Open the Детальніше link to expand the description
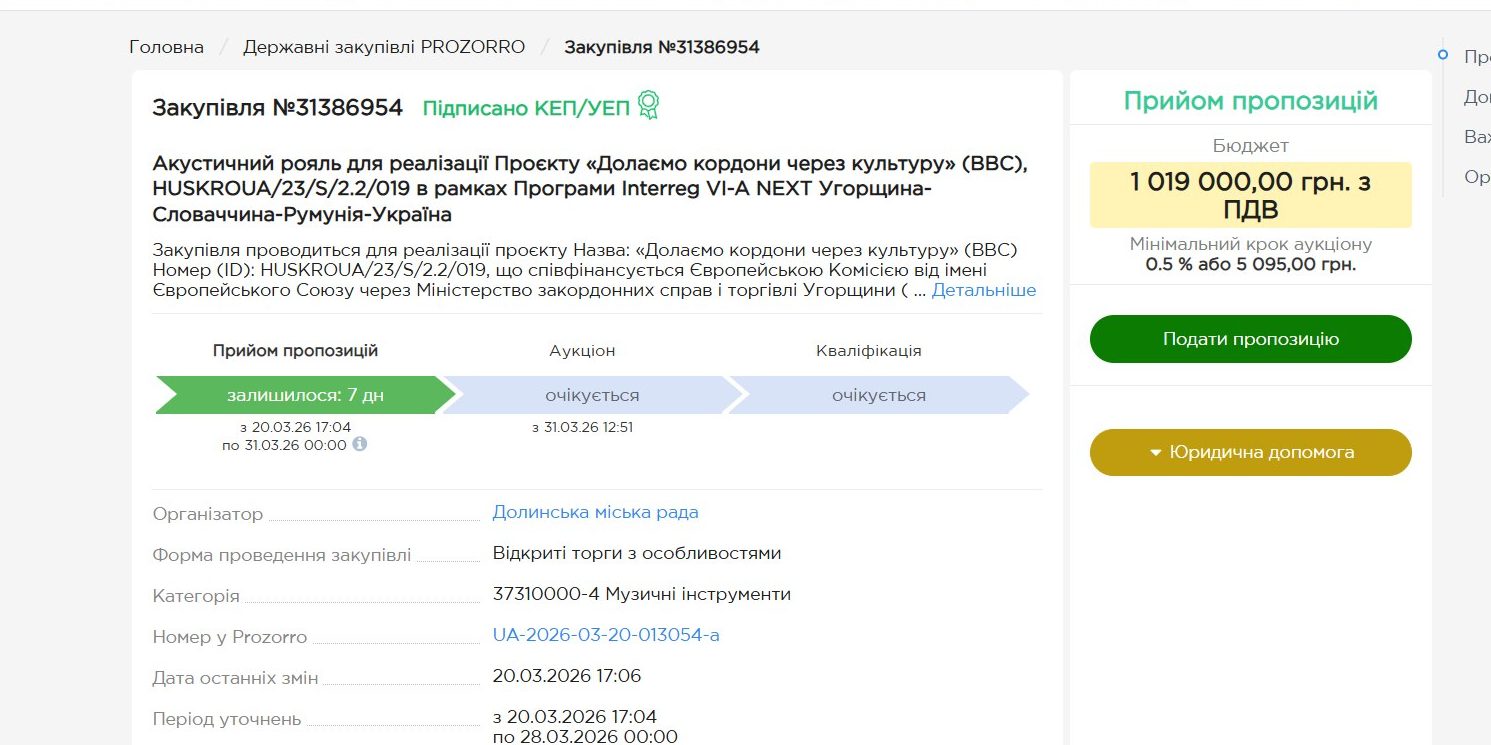Viewport: 1491px width, 745px height. (x=984, y=290)
